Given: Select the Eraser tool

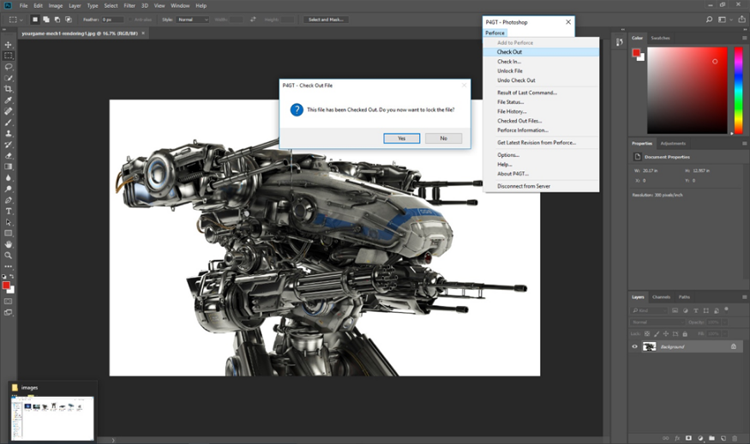Looking at the screenshot, I should [8, 155].
